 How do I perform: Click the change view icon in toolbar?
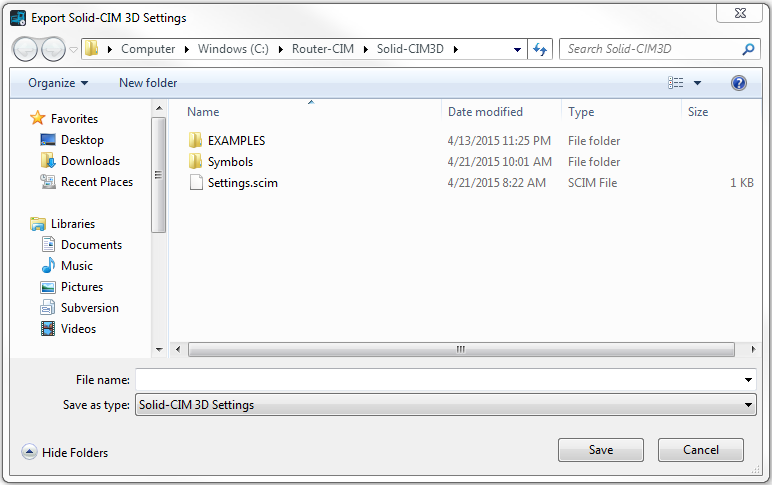click(675, 83)
